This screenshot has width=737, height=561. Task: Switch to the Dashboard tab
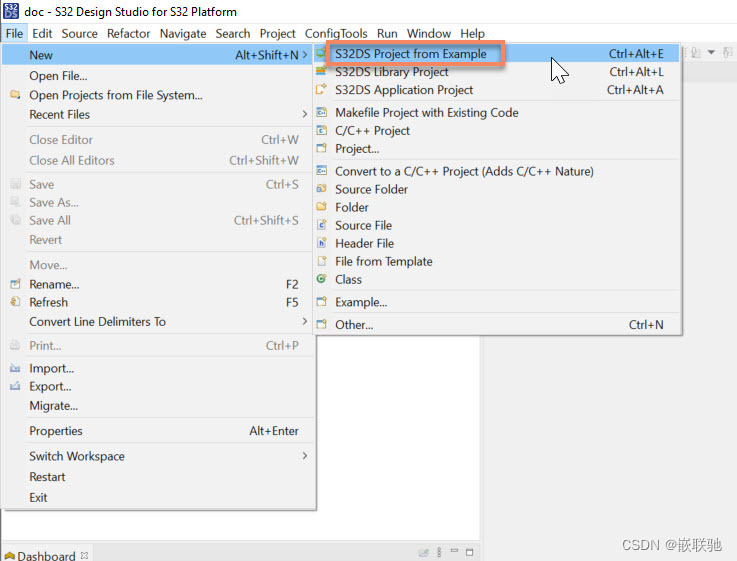(46, 556)
